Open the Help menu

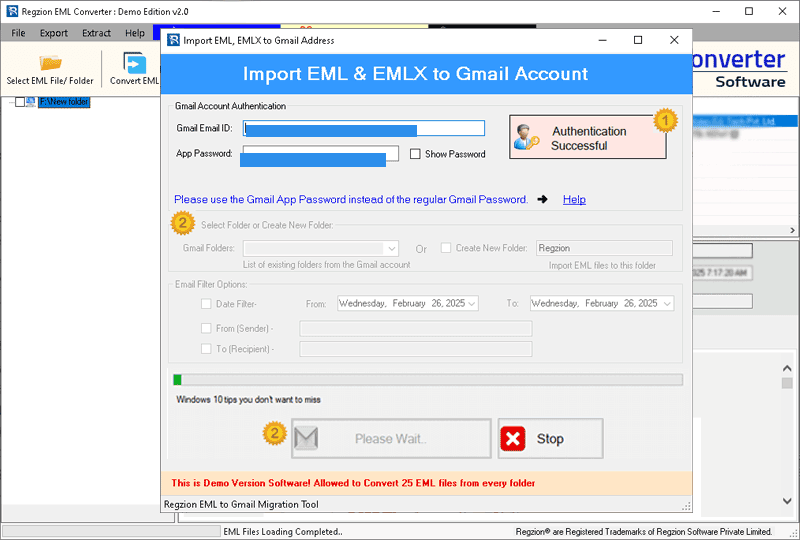tap(135, 33)
